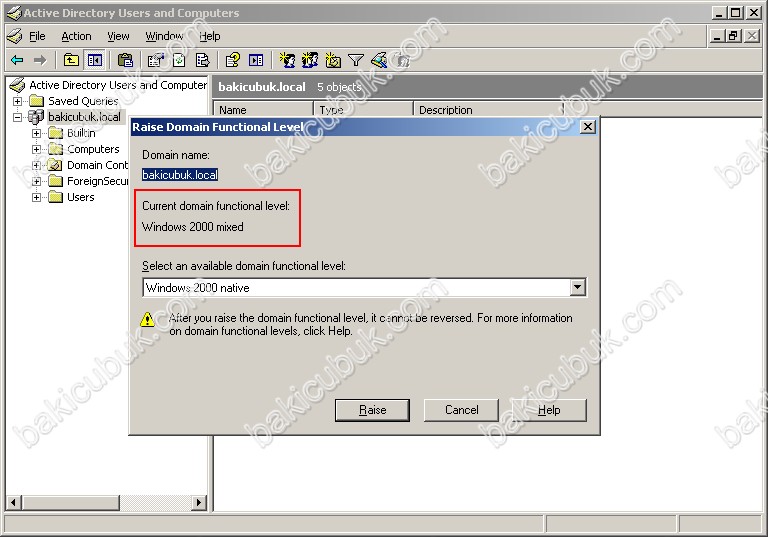Click the tree pane horizontal scrollbar thumb
Image resolution: width=768 pixels, height=537 pixels.
pos(71,502)
